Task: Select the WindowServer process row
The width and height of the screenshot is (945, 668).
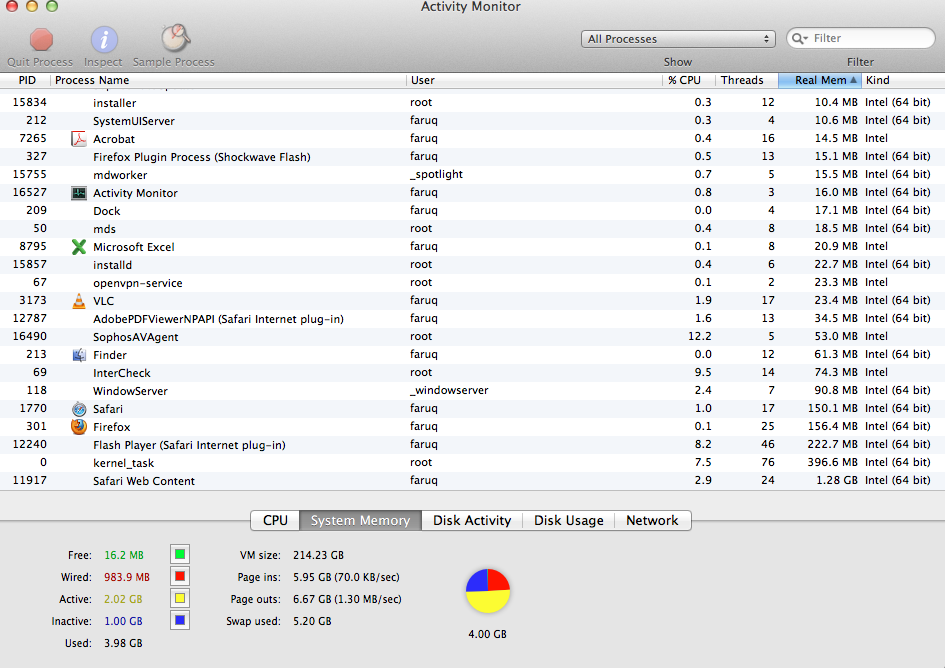Action: pos(472,391)
